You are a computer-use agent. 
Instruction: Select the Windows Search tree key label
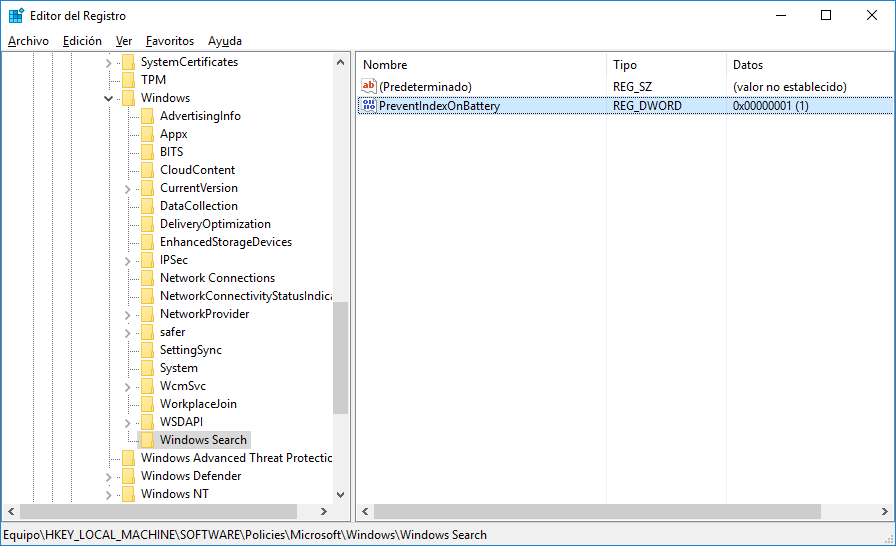(203, 440)
